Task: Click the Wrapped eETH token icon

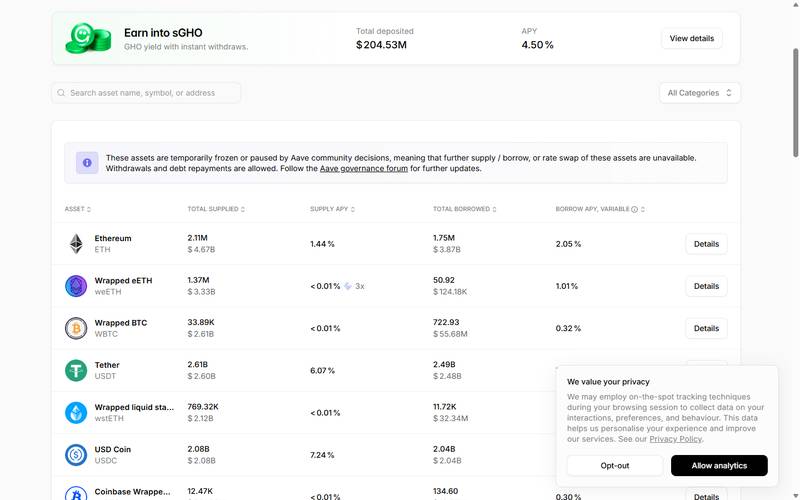Action: (76, 286)
